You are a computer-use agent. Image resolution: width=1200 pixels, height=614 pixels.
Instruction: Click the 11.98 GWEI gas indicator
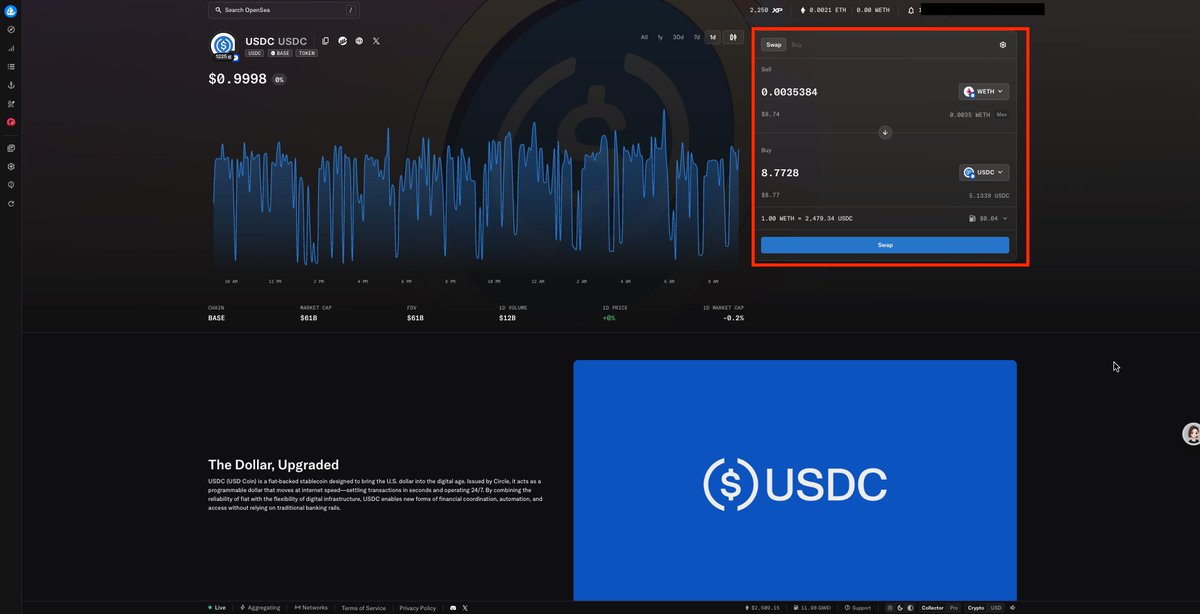point(812,608)
